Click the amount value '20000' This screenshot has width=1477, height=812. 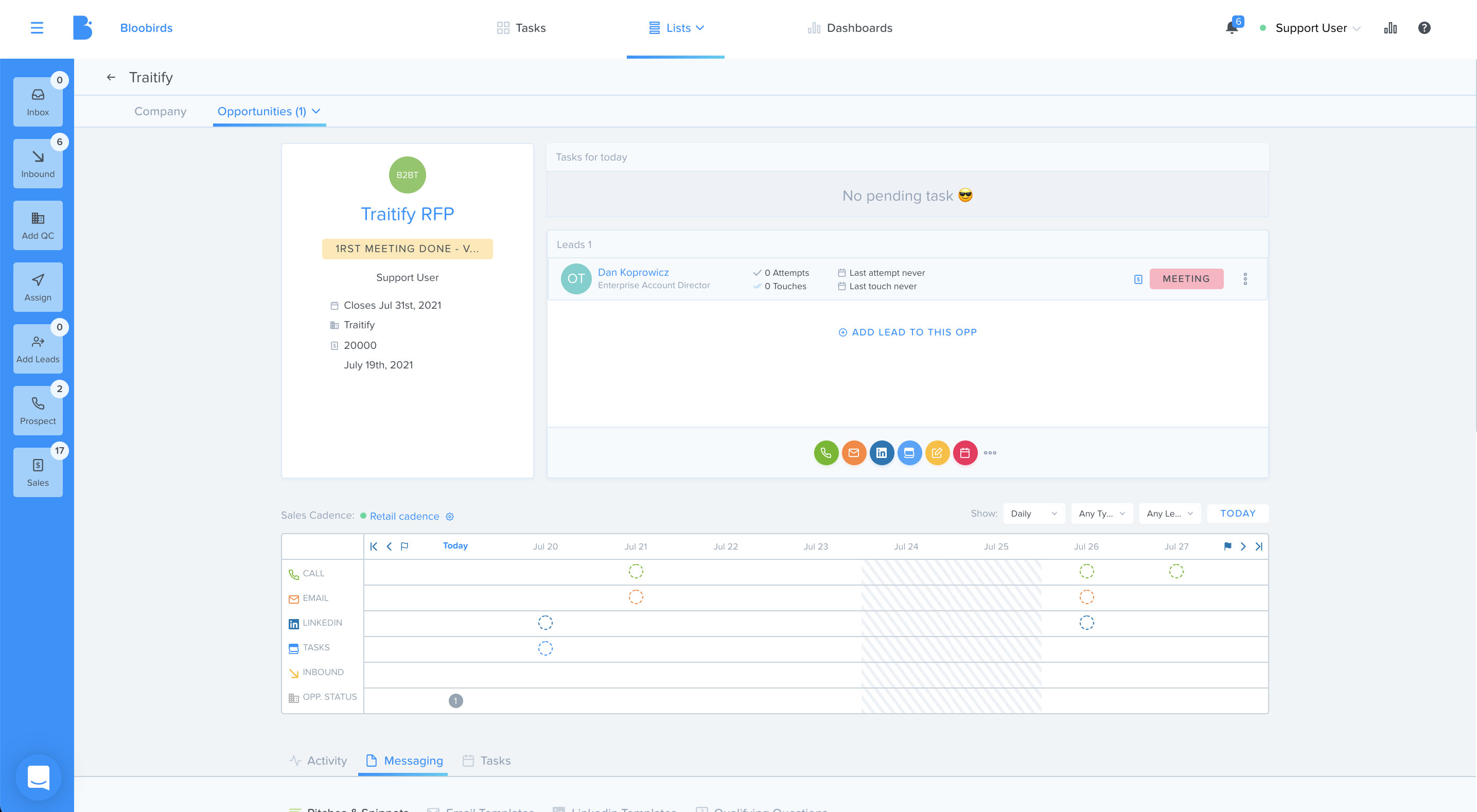click(x=360, y=346)
